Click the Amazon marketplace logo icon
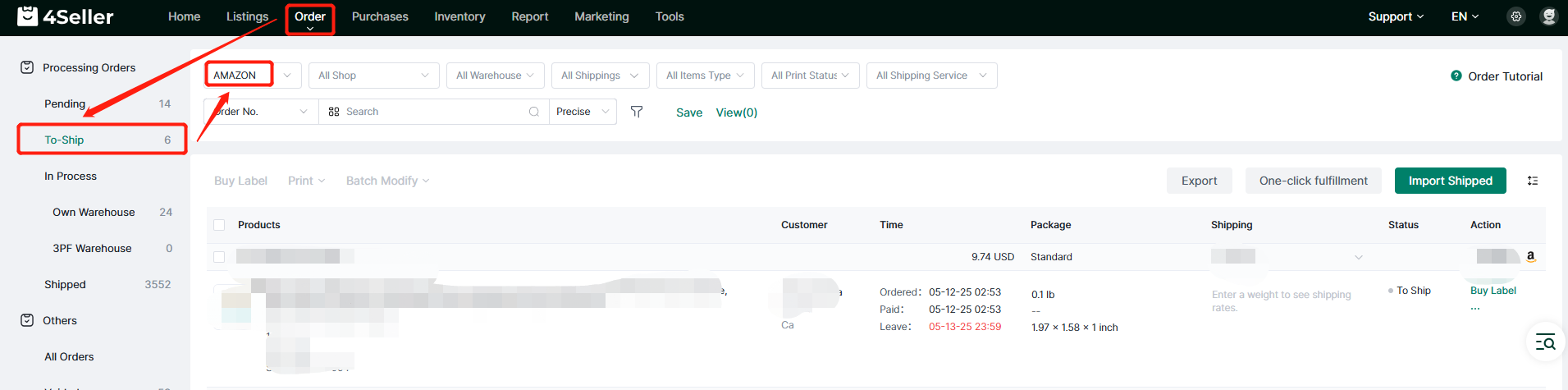Screen dimensions: 1568x390 point(1530,256)
